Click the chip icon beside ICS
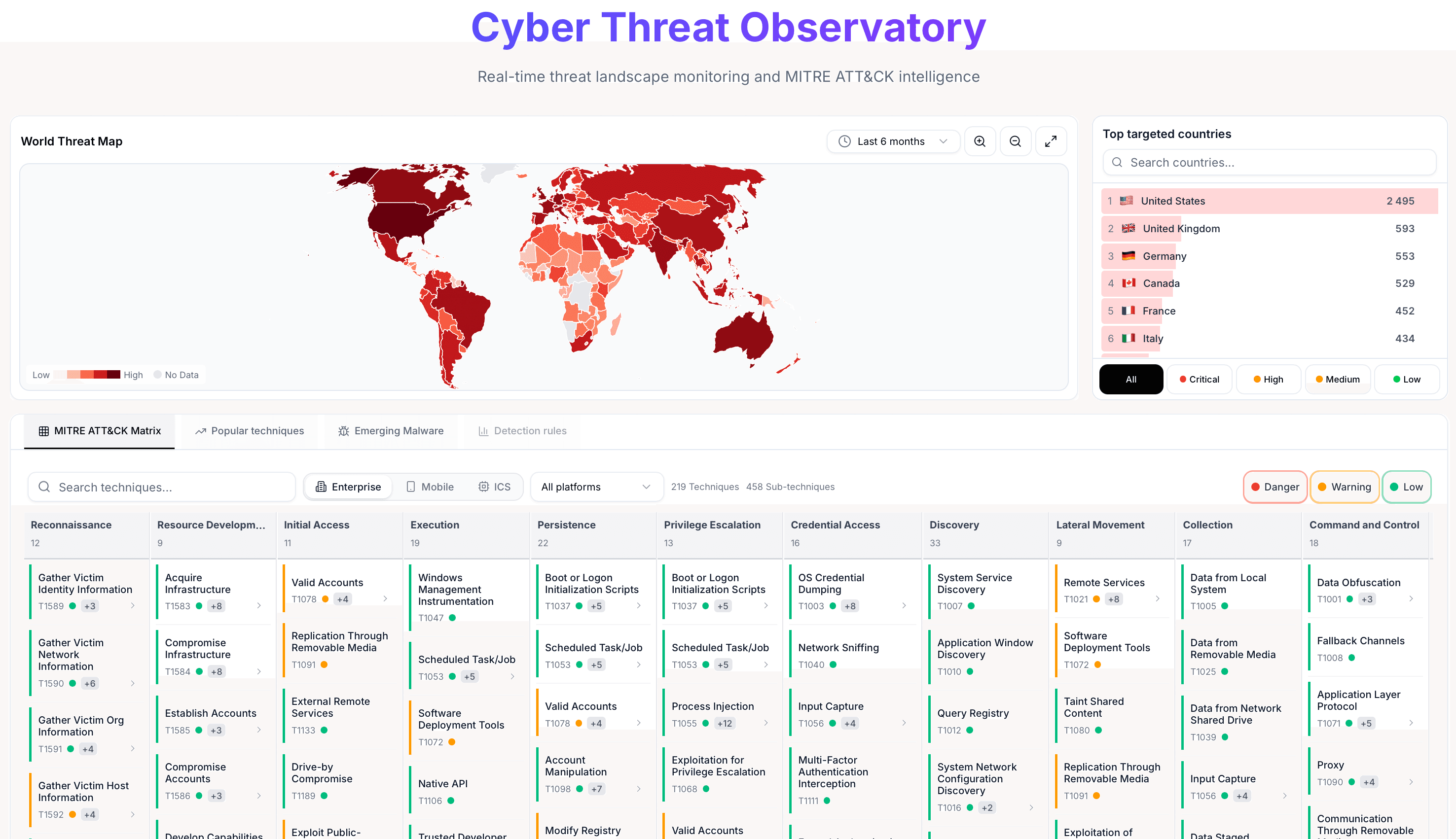 483,487
